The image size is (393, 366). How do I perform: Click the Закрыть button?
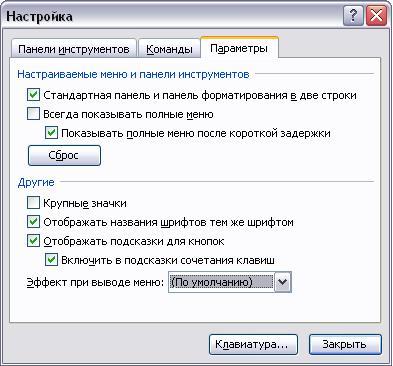(x=345, y=344)
